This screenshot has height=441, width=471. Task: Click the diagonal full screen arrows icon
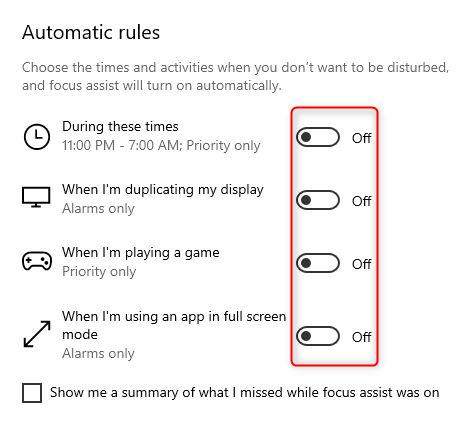tap(37, 334)
